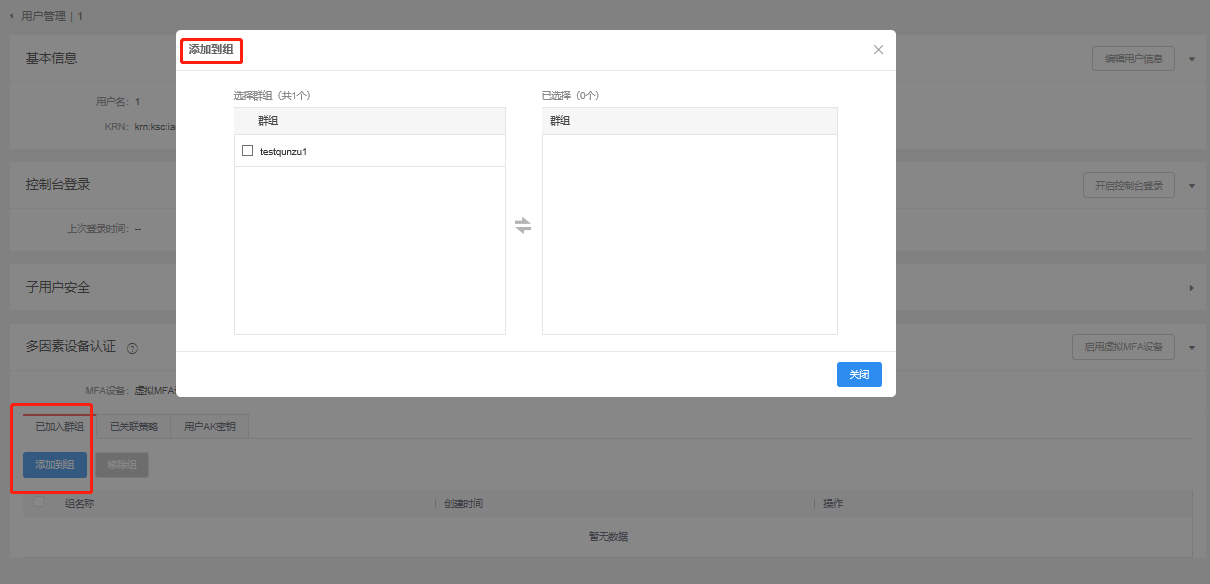Collapse the 控制台登录 section arrow
This screenshot has width=1210, height=584.
tap(1191, 186)
